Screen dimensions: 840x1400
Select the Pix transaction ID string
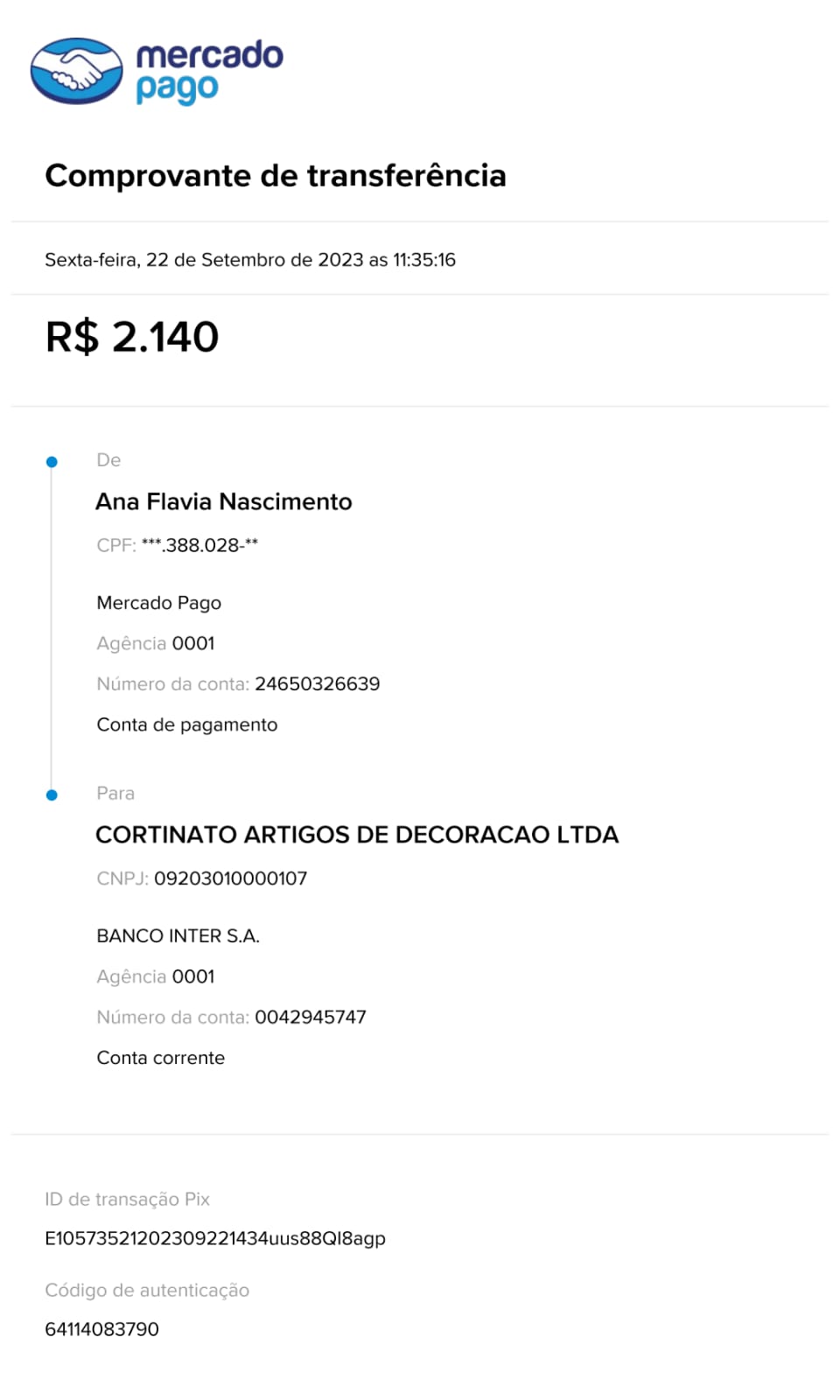click(x=215, y=1238)
